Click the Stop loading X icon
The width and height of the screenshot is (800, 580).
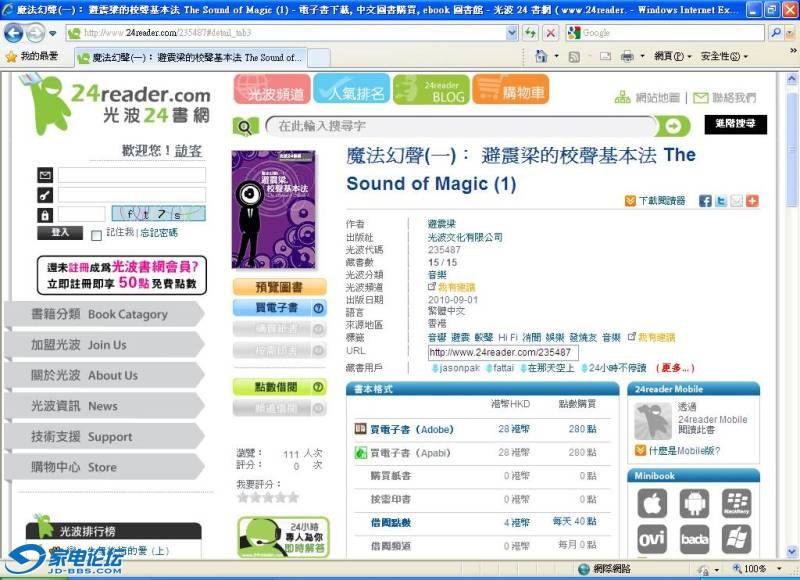(x=551, y=33)
